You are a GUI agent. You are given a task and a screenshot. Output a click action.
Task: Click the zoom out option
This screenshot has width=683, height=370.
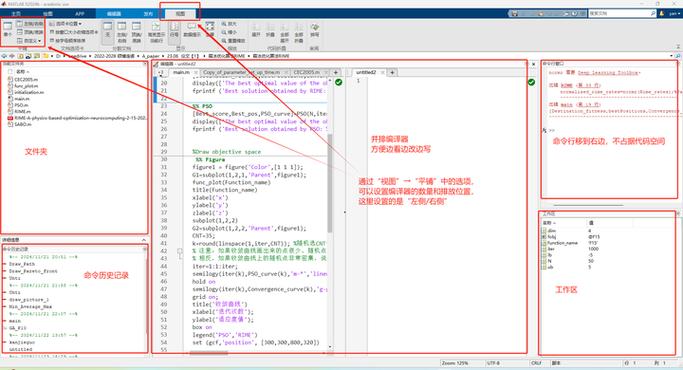tap(229, 32)
